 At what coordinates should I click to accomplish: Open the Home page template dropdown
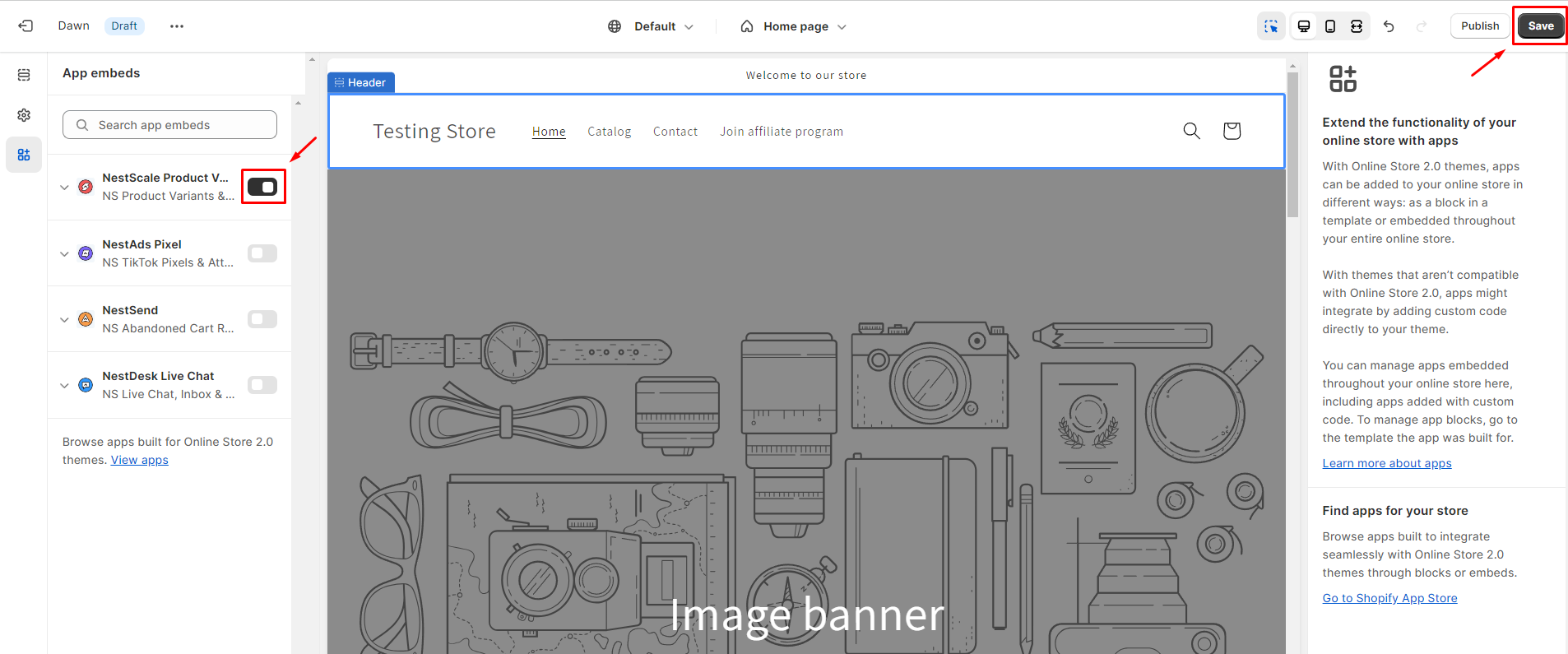click(794, 26)
